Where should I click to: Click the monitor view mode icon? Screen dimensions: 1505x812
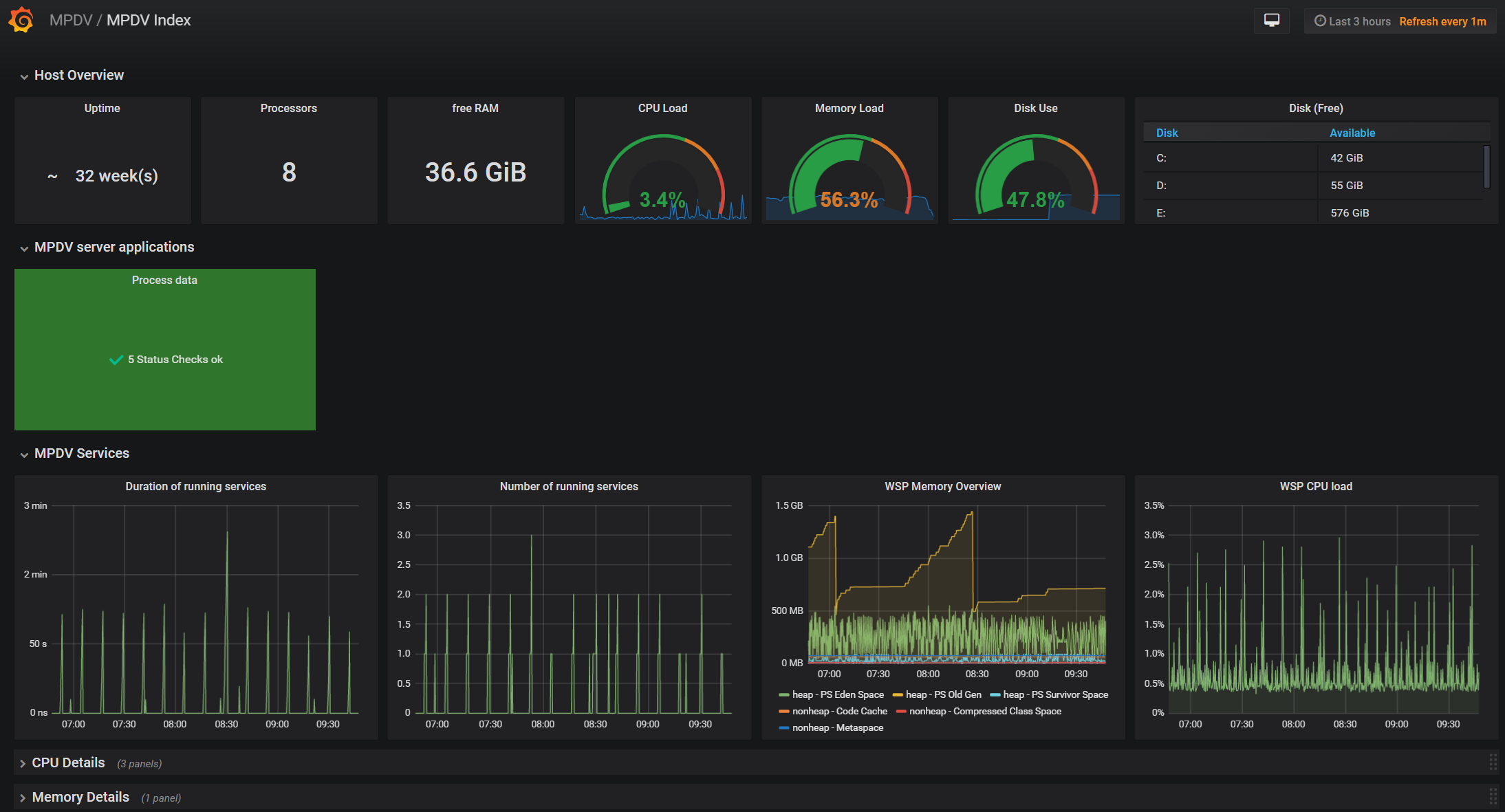point(1271,21)
